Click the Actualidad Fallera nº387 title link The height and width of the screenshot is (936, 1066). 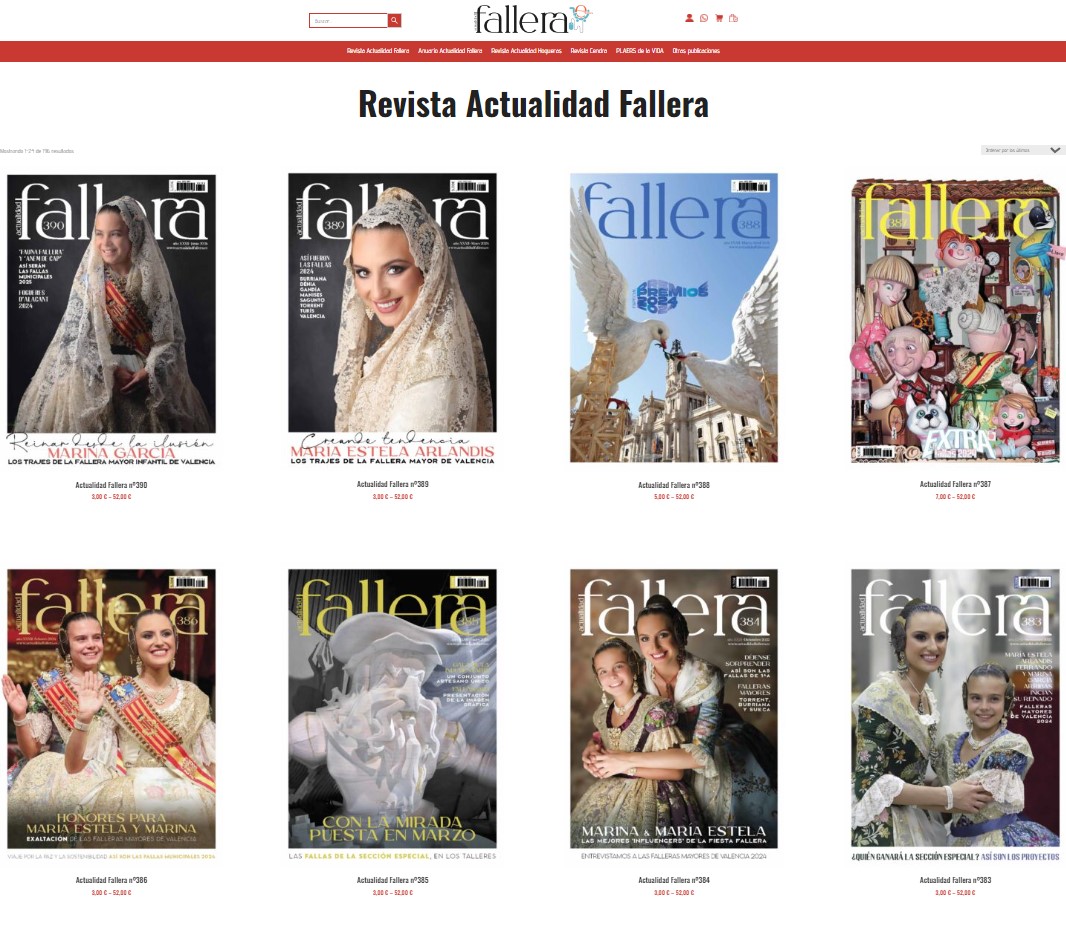coord(955,484)
